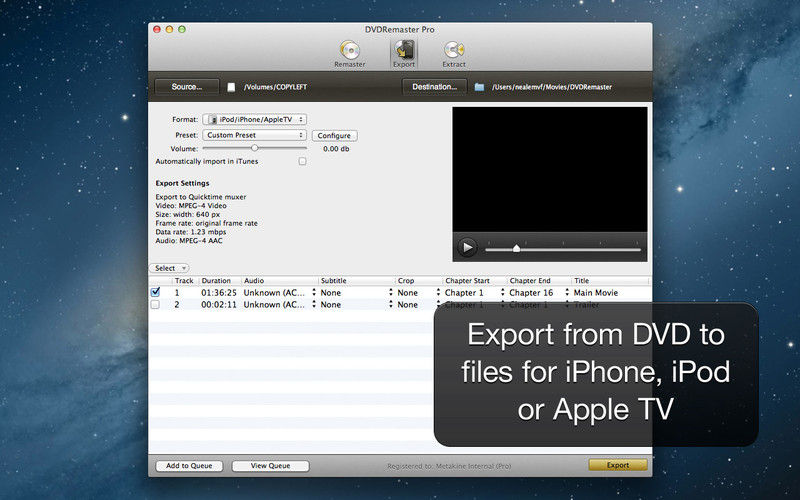Enable Automatically import in iTunes checkbox

[x=303, y=161]
